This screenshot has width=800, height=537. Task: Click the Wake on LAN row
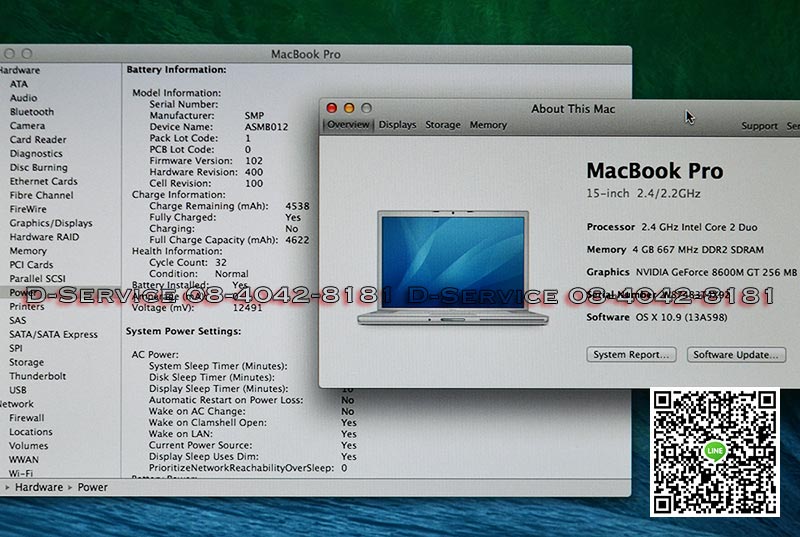(x=253, y=434)
